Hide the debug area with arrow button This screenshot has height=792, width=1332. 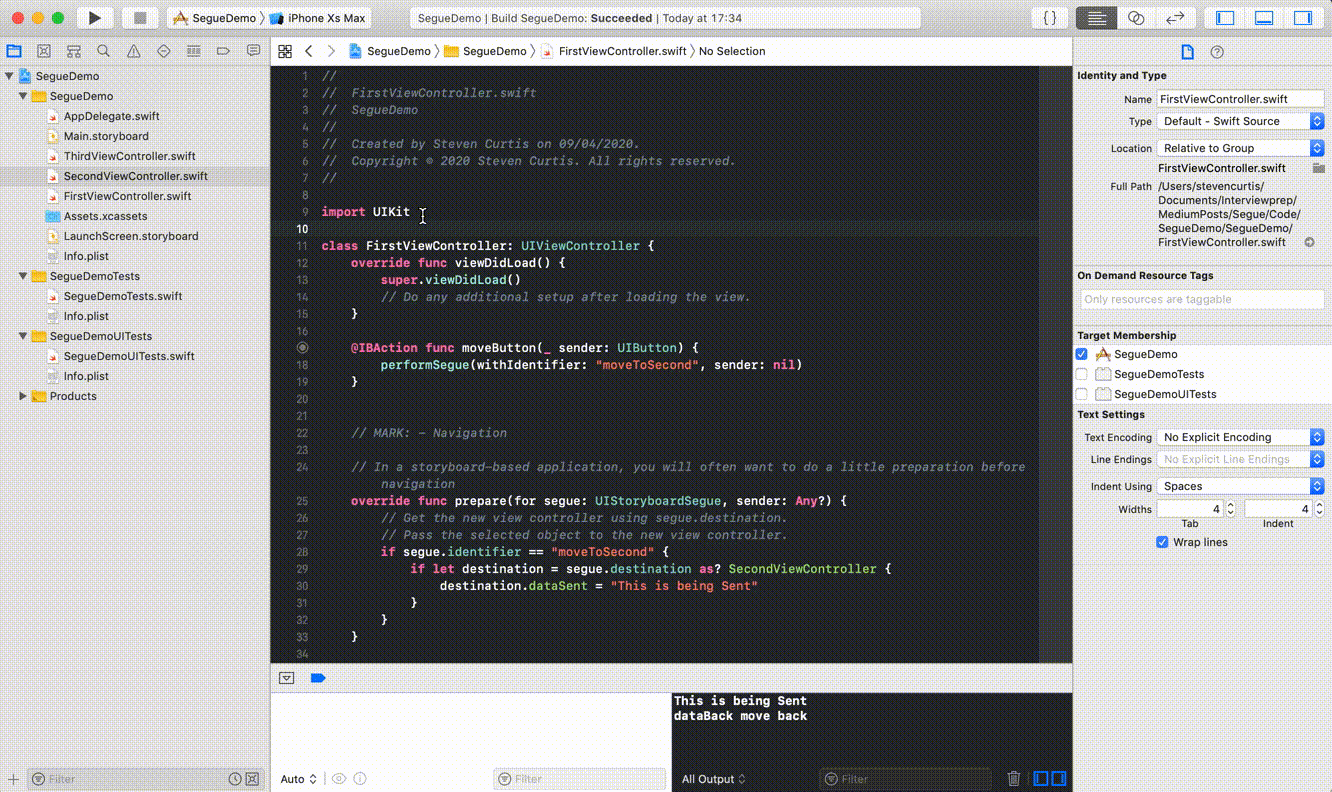(x=287, y=678)
